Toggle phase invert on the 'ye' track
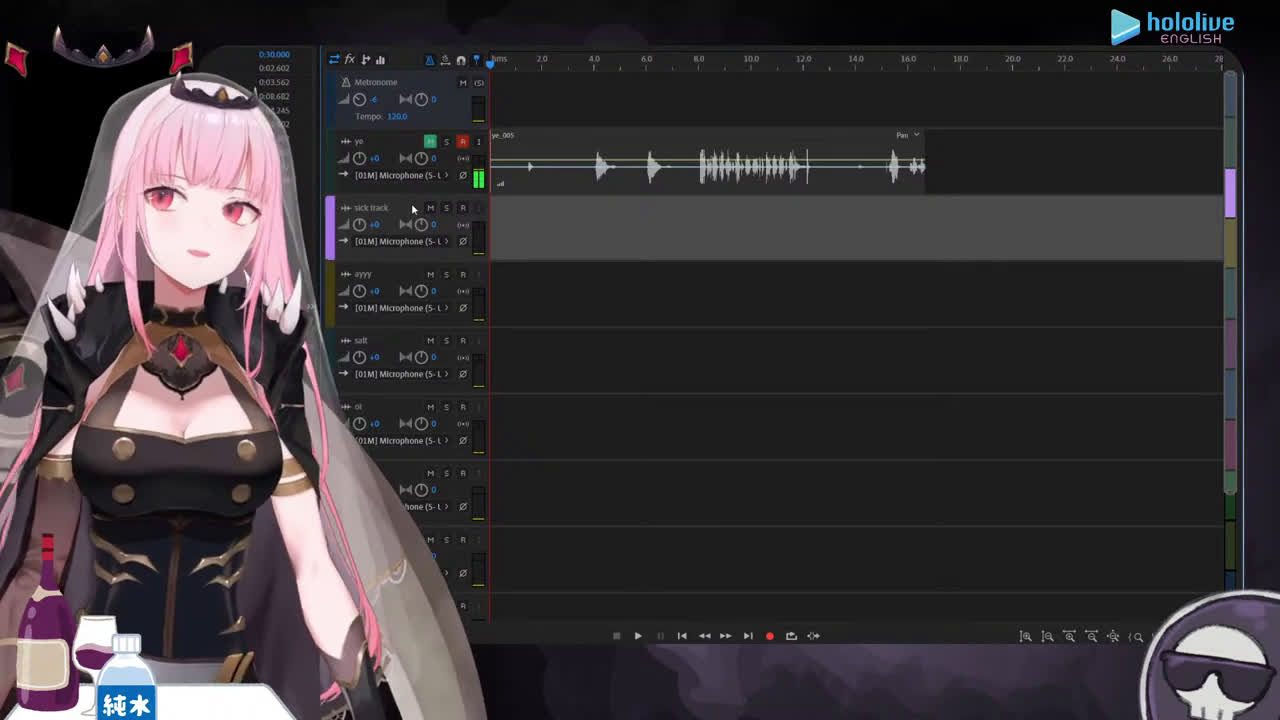 coord(462,175)
